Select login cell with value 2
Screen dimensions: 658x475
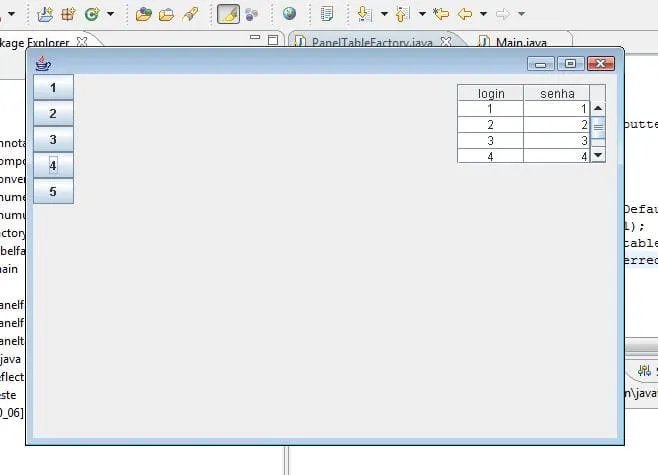pyautogui.click(x=491, y=125)
